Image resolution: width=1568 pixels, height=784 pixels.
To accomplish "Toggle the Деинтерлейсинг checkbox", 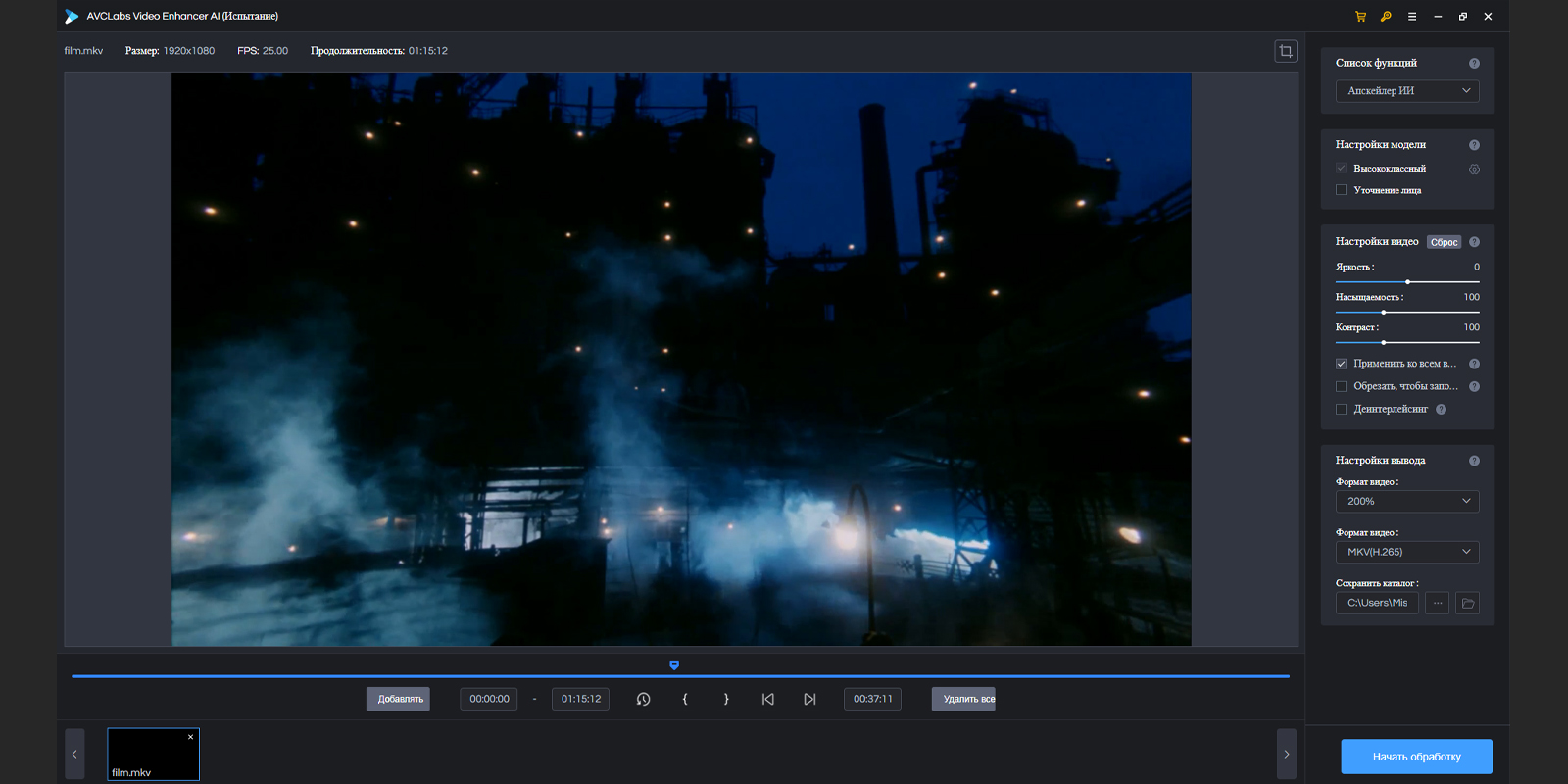I will (1342, 410).
